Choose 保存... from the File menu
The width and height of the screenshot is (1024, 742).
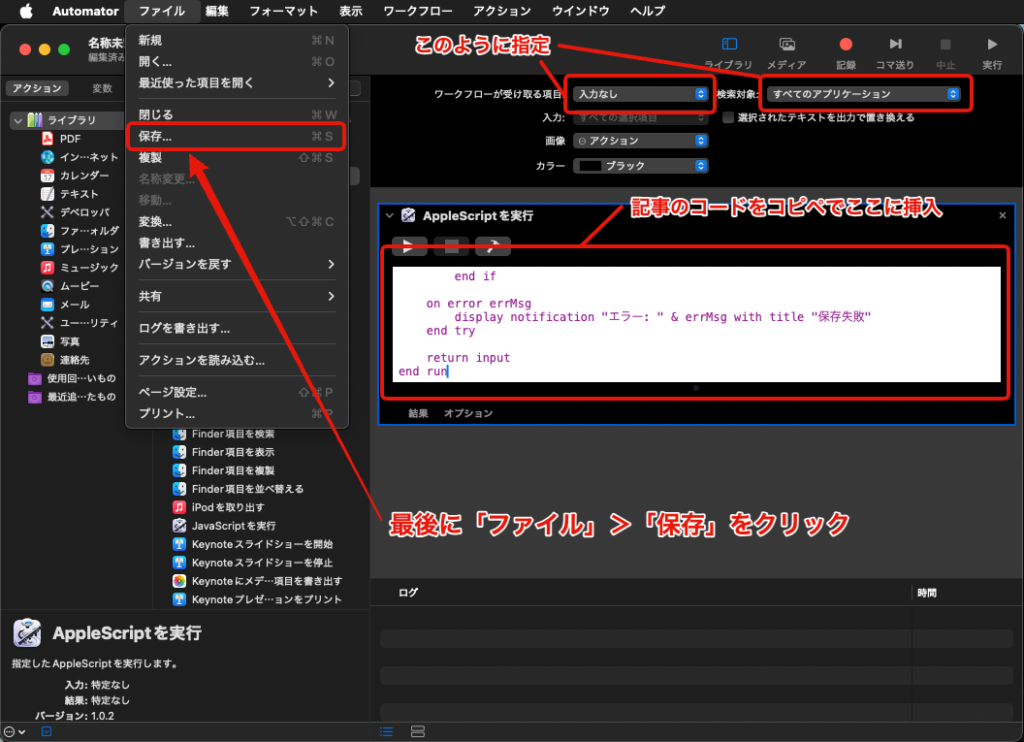pyautogui.click(x=156, y=135)
